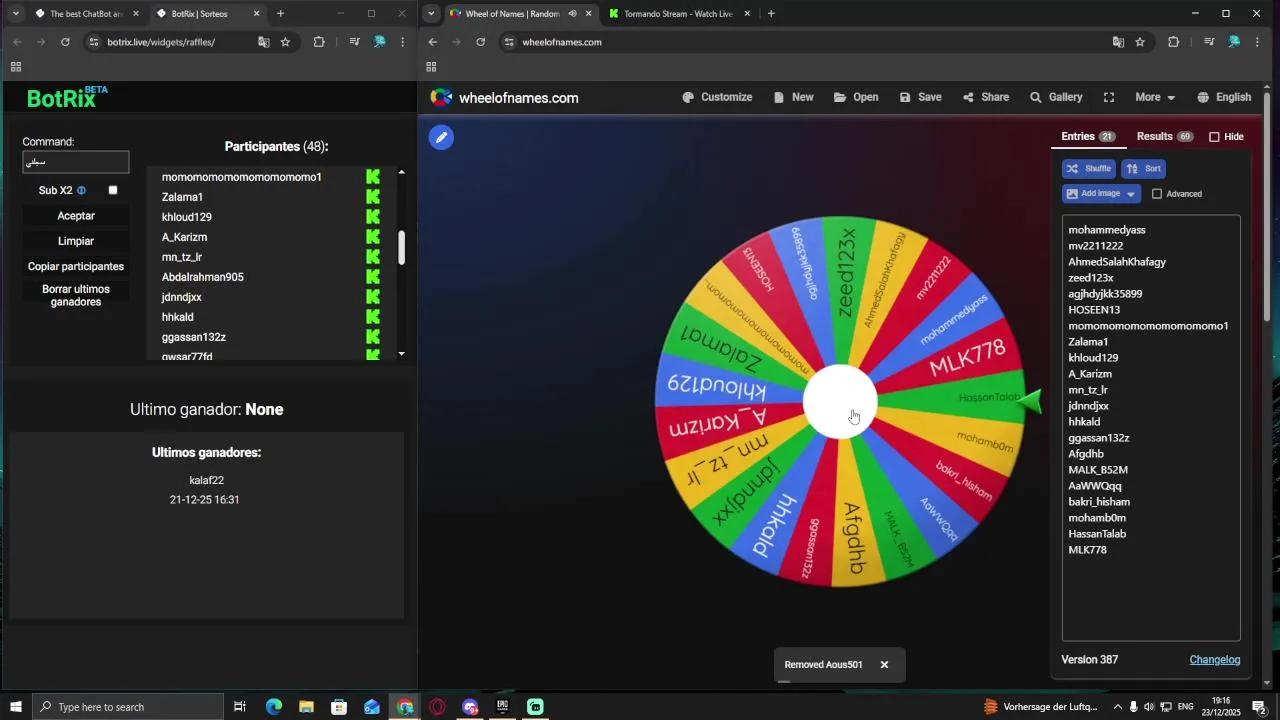Toggle the Hide checkbox
Screen dimensions: 1280x720
pos(1214,137)
